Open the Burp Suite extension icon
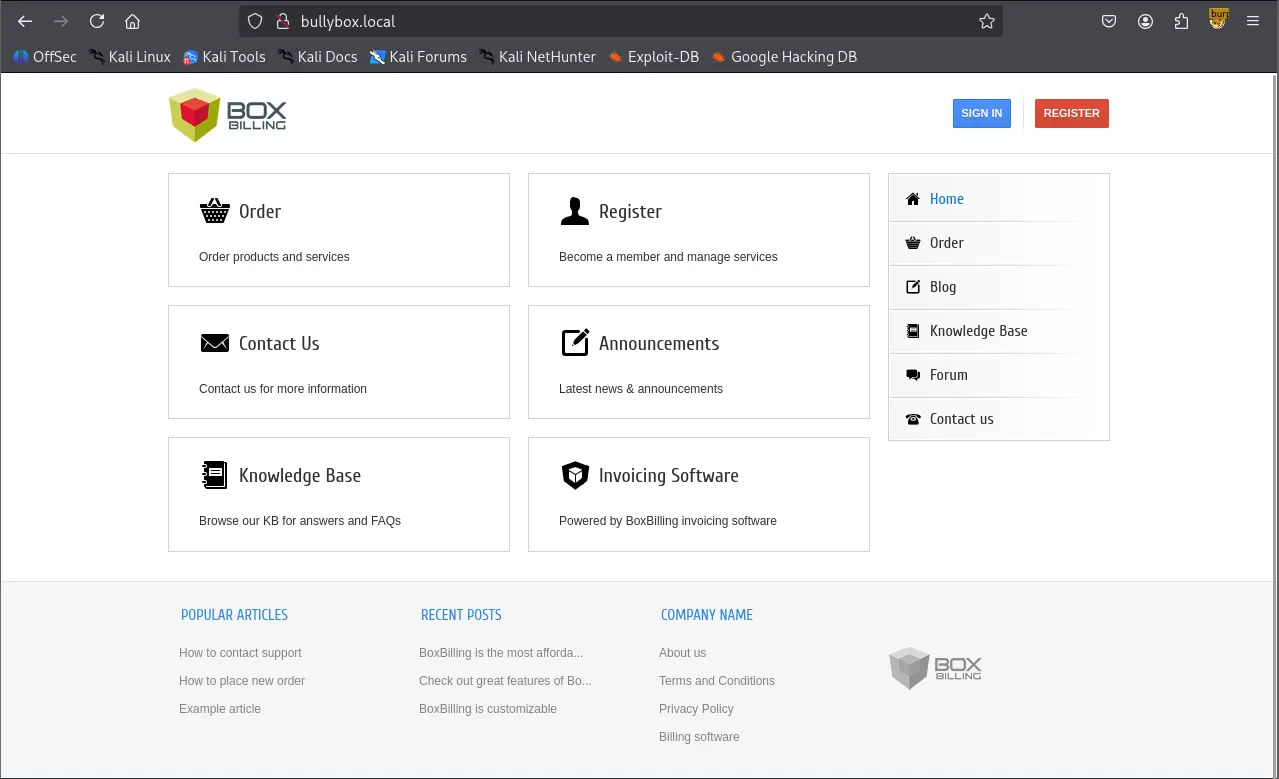The image size is (1279, 779). click(1217, 20)
